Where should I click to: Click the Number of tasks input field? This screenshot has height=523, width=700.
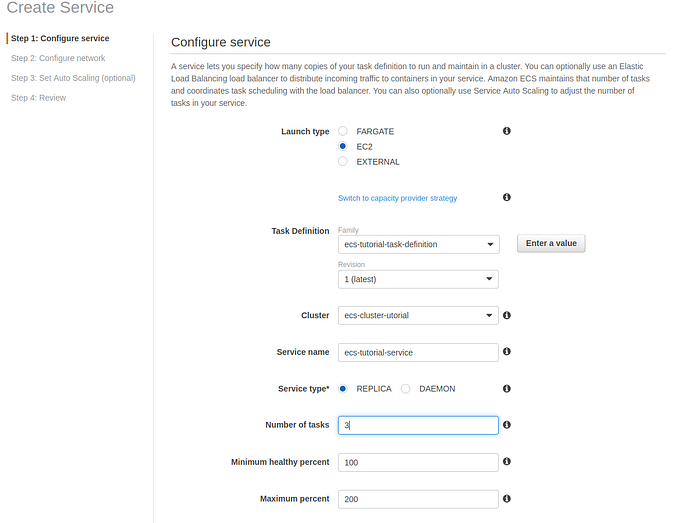[x=418, y=425]
